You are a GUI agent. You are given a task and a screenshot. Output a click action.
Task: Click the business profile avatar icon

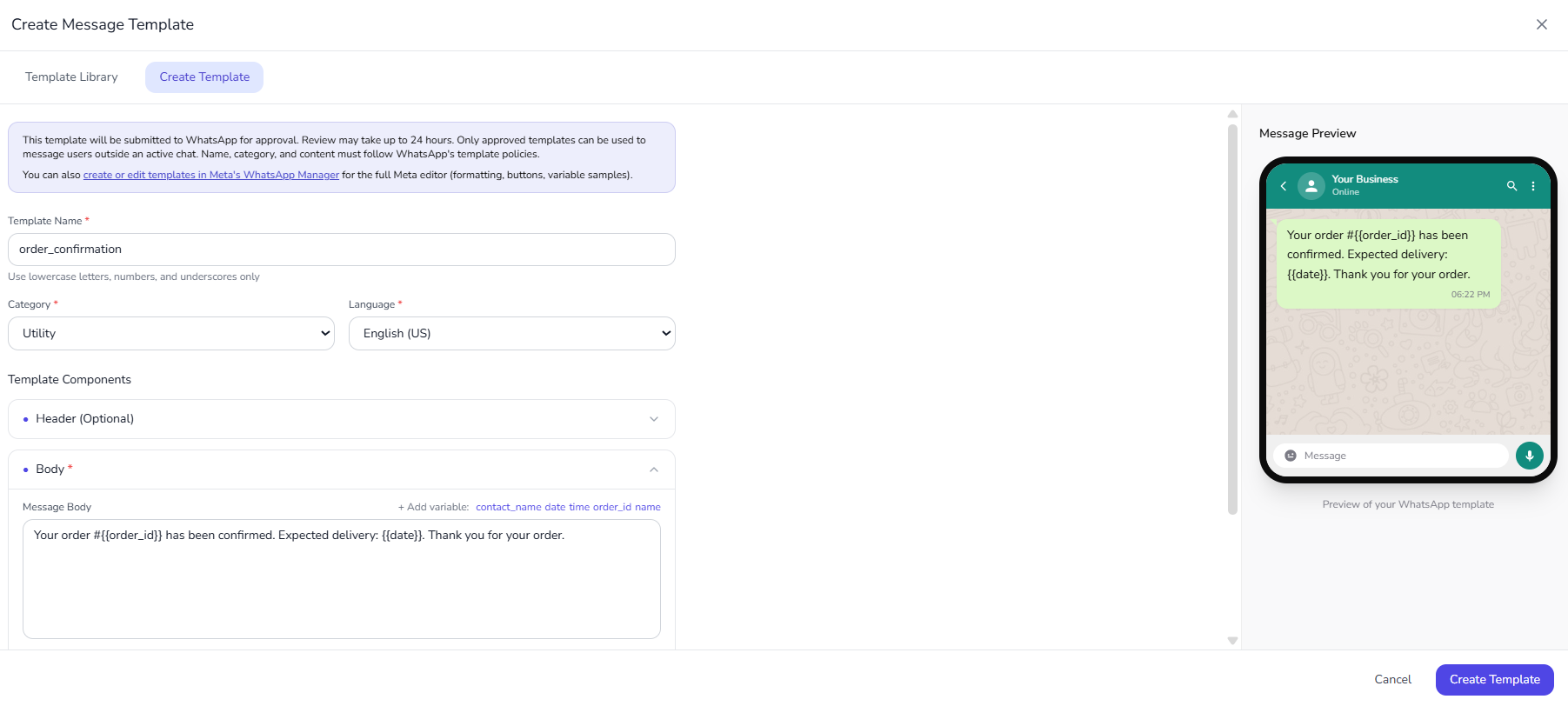(x=1311, y=186)
